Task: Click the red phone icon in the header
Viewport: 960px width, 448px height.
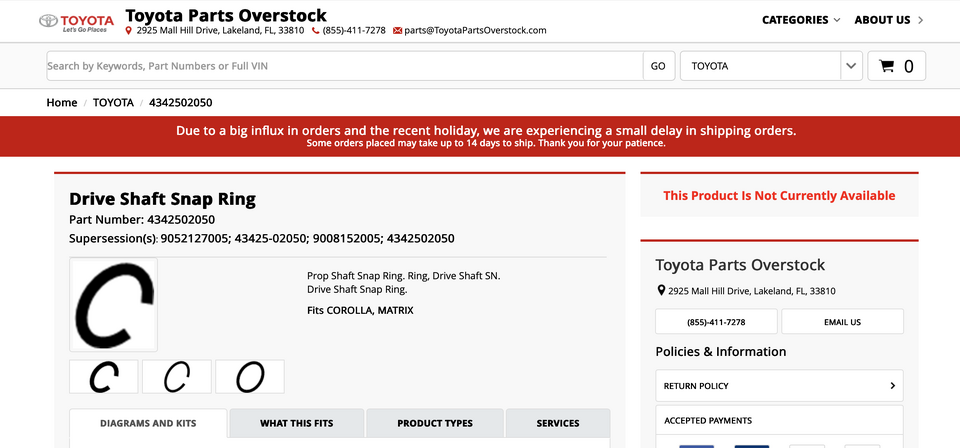Action: [315, 31]
